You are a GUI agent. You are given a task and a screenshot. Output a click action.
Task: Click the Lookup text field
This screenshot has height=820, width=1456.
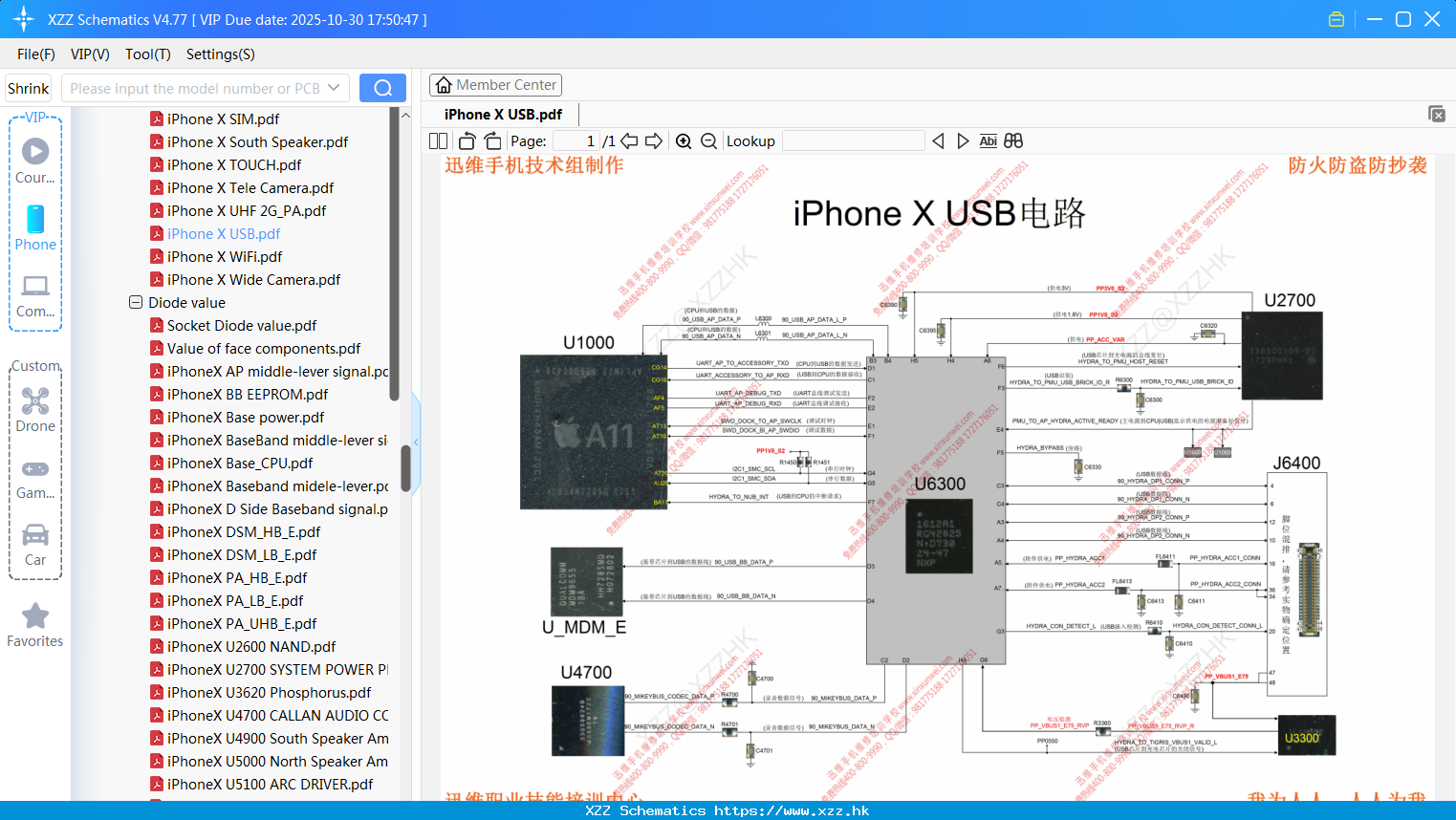(854, 140)
